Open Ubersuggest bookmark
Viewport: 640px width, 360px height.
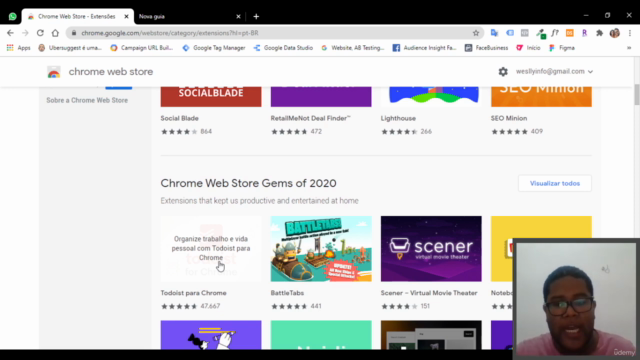(70, 48)
